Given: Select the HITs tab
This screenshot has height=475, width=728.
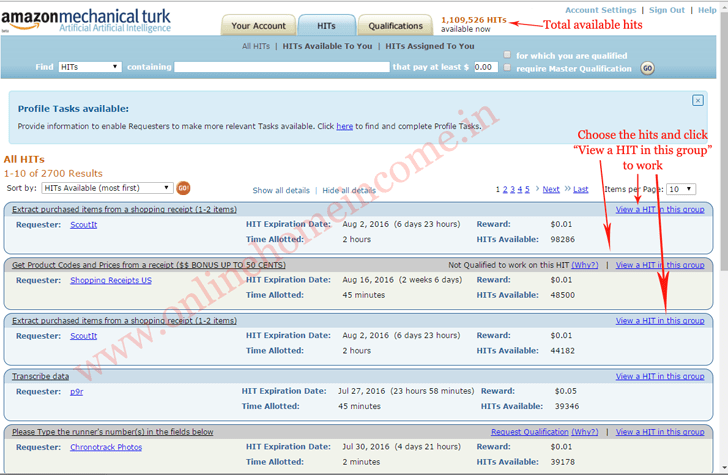Looking at the screenshot, I should click(x=326, y=26).
